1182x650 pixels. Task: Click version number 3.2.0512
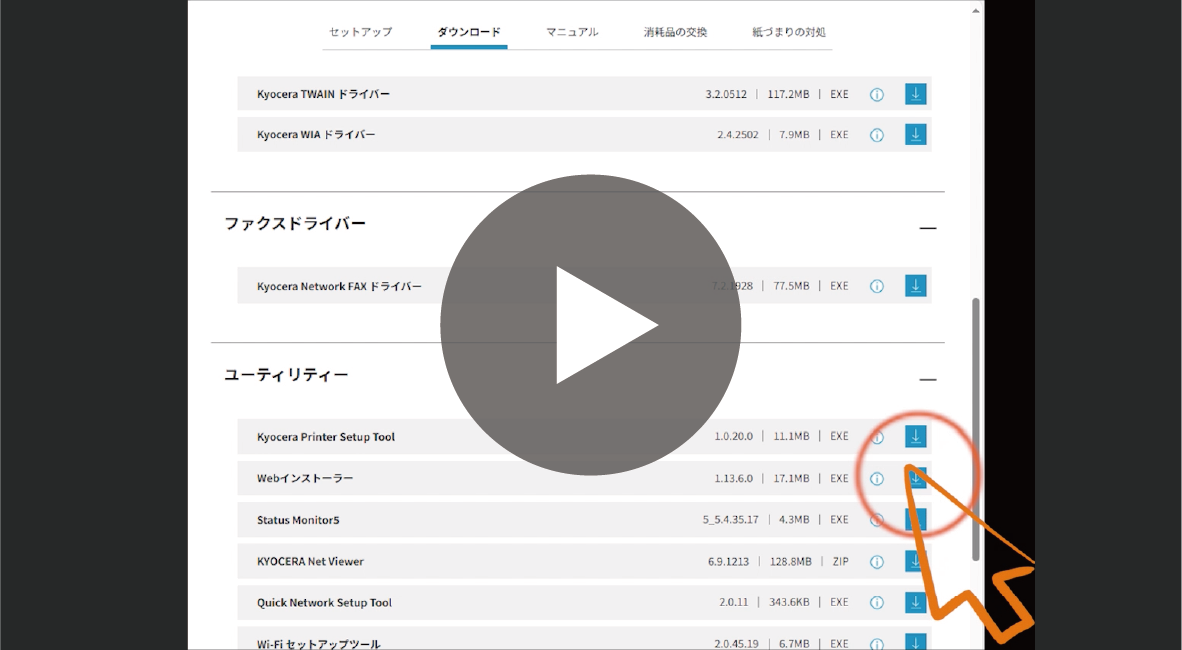coord(726,94)
